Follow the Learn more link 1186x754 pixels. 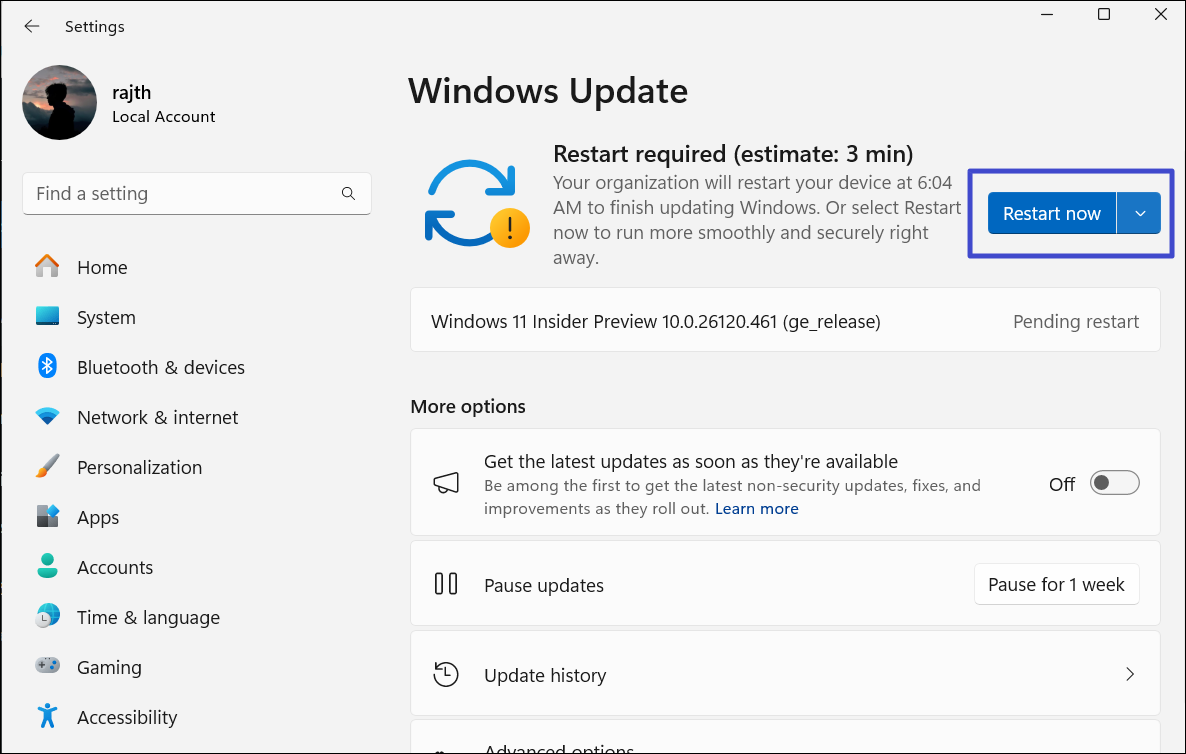click(756, 509)
